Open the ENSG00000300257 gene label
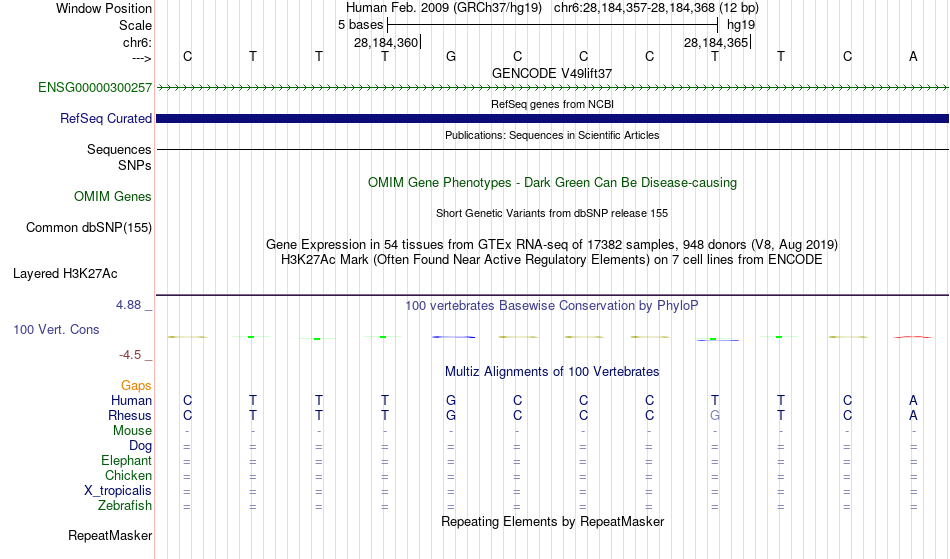This screenshot has width=950, height=559. [x=95, y=88]
